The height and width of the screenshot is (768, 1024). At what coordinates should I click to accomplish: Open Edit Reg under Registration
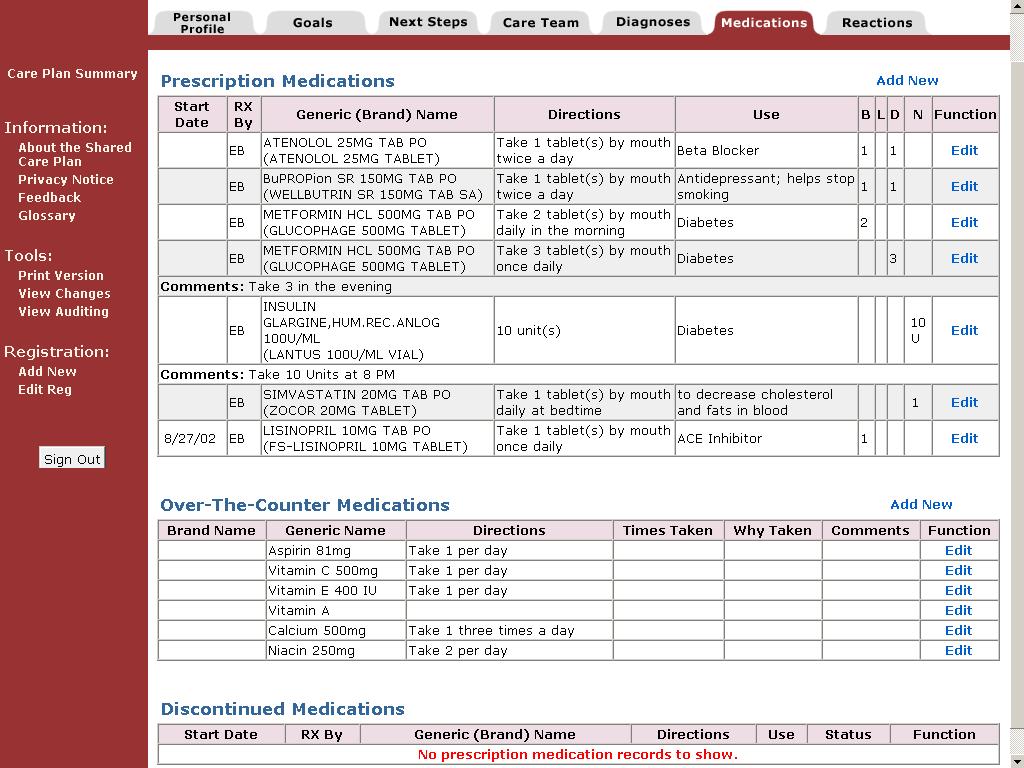(44, 390)
